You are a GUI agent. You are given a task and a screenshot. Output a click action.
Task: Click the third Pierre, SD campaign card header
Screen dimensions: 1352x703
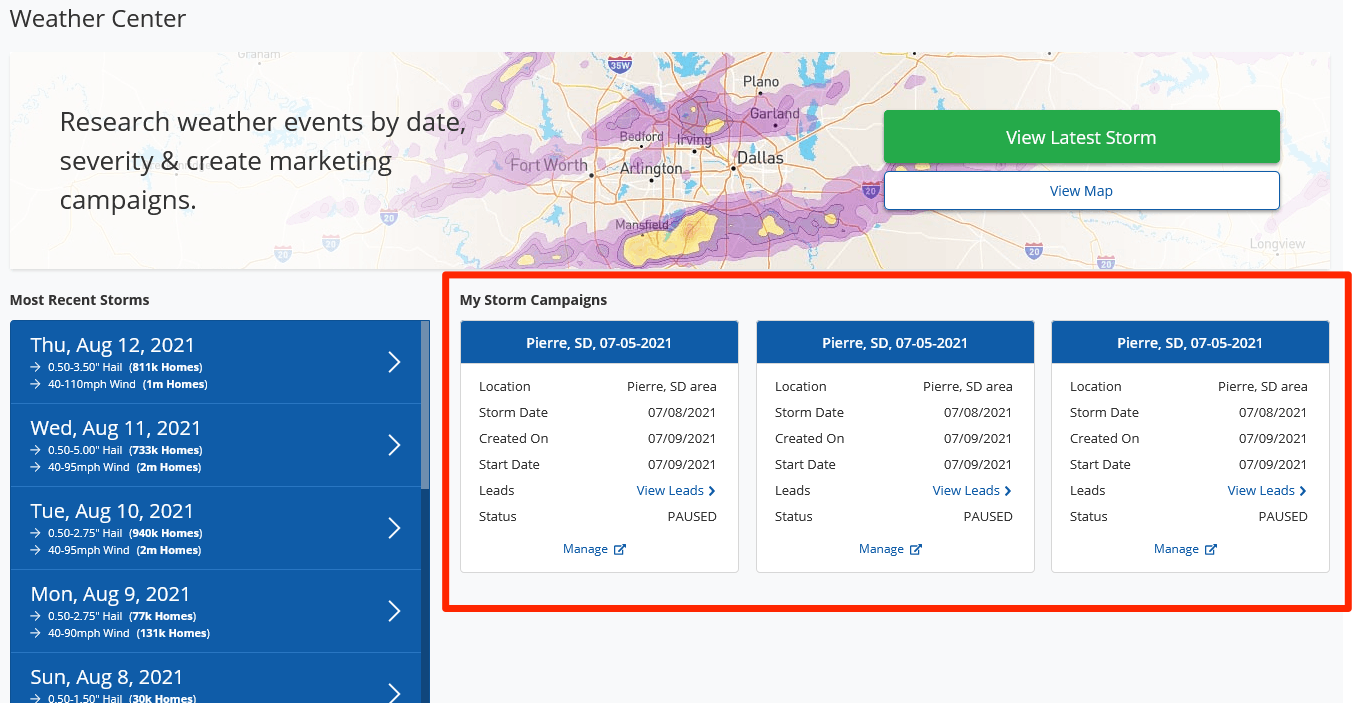1190,343
